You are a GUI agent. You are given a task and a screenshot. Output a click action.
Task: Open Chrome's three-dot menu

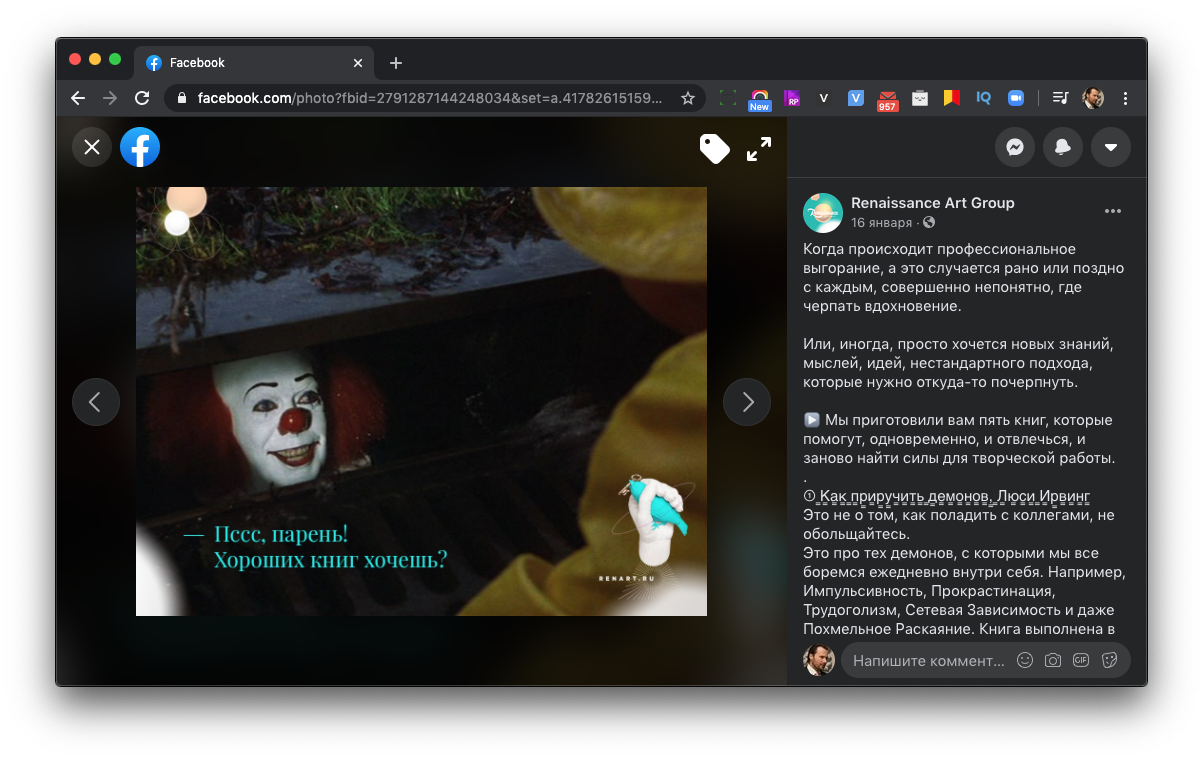pos(1126,98)
